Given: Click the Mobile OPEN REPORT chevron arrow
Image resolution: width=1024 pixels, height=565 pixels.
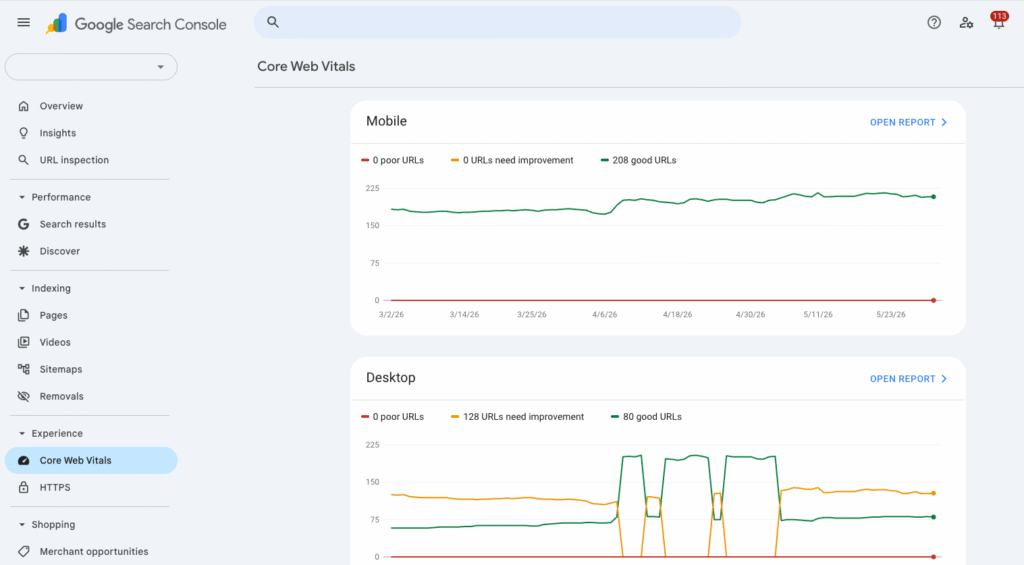Looking at the screenshot, I should point(944,122).
